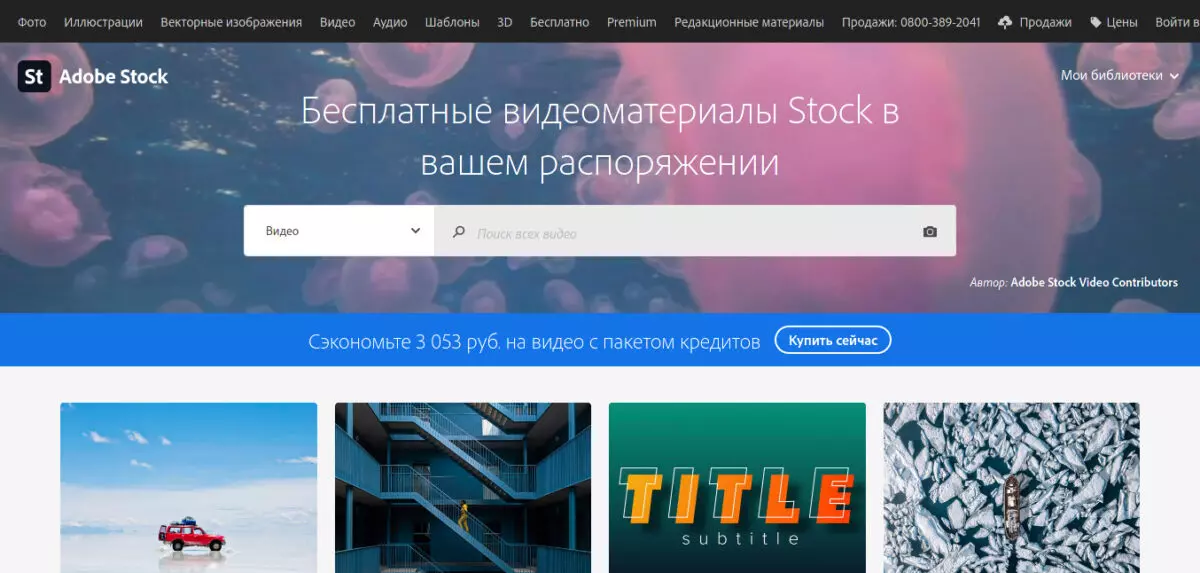The width and height of the screenshot is (1200, 573).
Task: Open the ship in ice aerial thumbnail
Action: click(x=1011, y=488)
